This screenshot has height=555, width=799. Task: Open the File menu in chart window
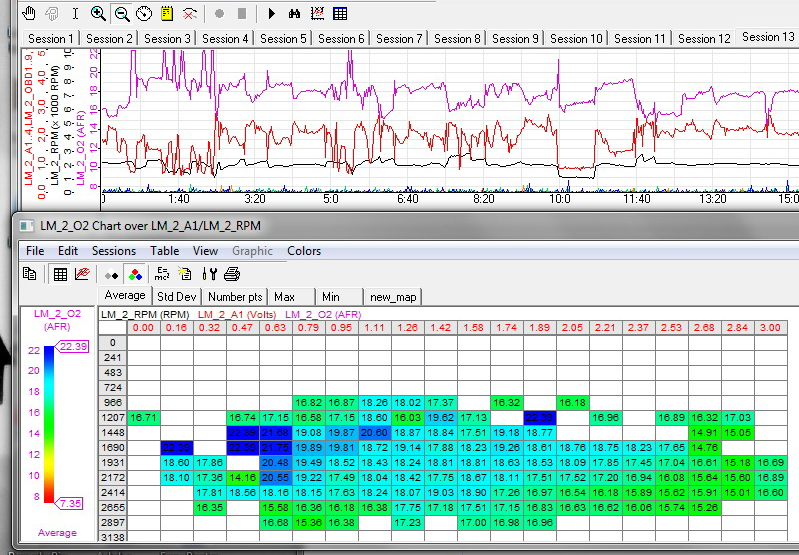coord(35,251)
